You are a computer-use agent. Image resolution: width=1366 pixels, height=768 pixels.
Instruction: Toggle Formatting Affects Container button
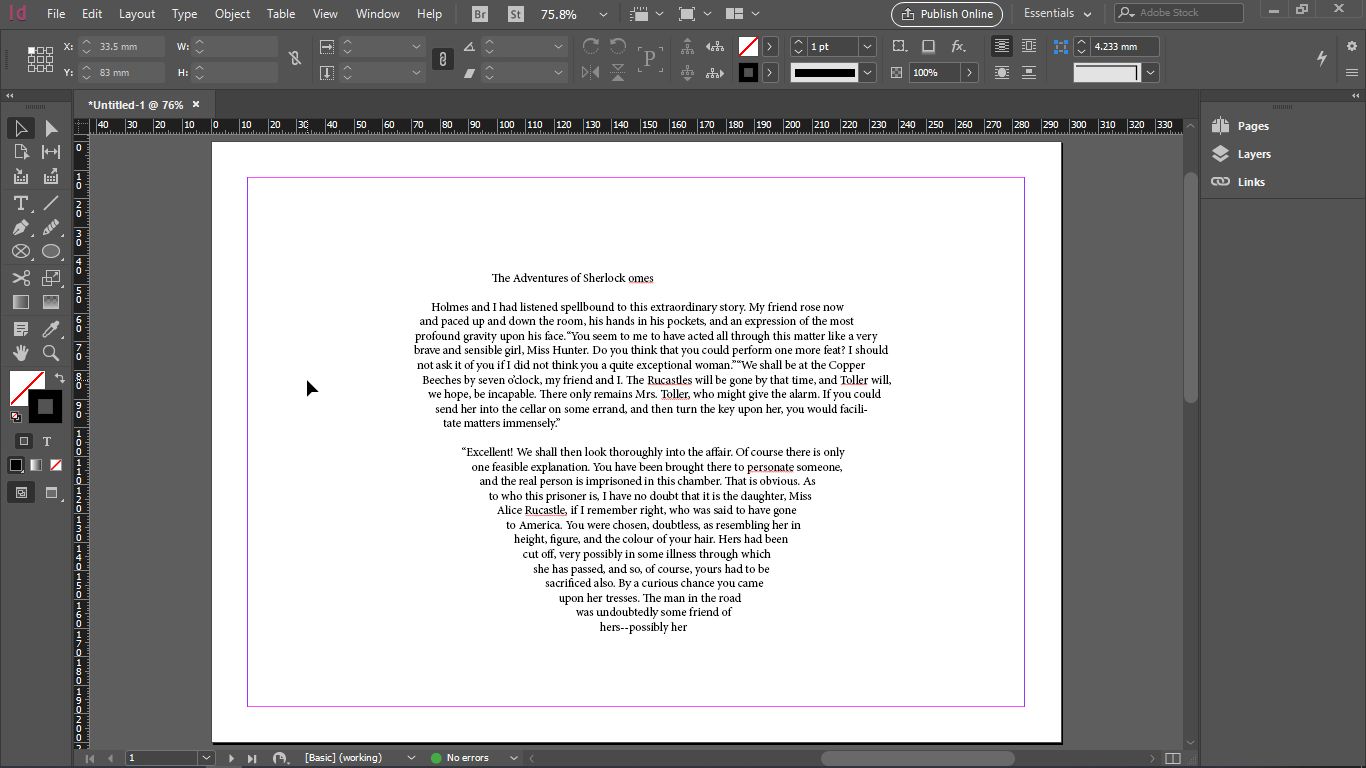tap(24, 441)
